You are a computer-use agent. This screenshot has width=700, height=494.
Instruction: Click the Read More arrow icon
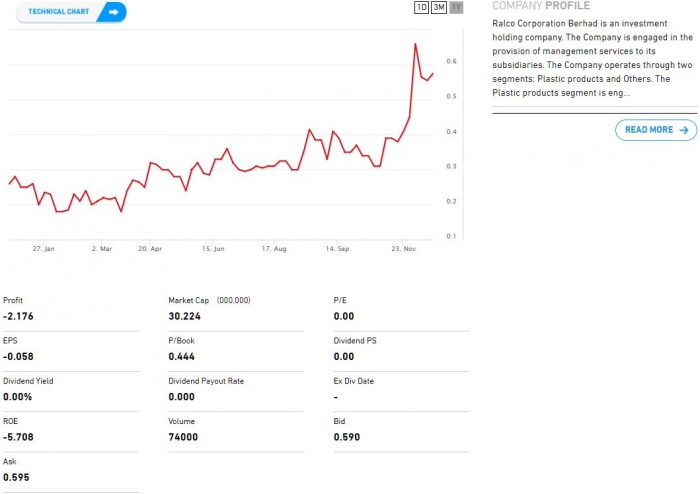pyautogui.click(x=684, y=130)
